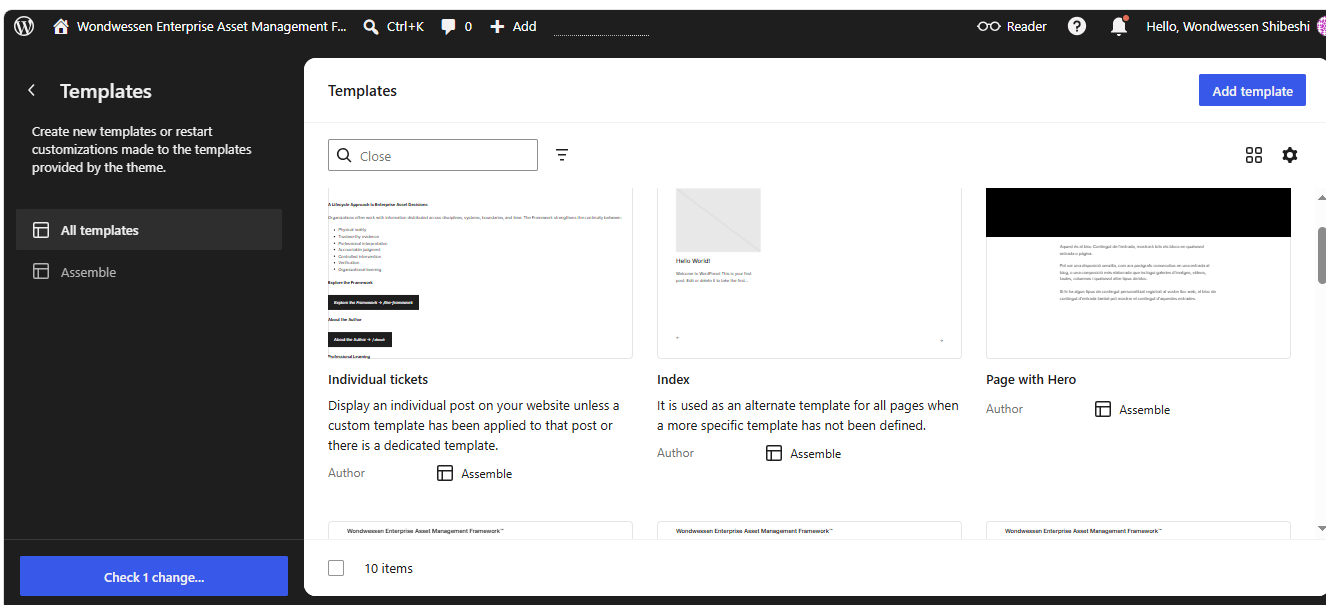Viewport: 1326px width, 605px height.
Task: Click the Individual tickets description text
Action: [474, 425]
